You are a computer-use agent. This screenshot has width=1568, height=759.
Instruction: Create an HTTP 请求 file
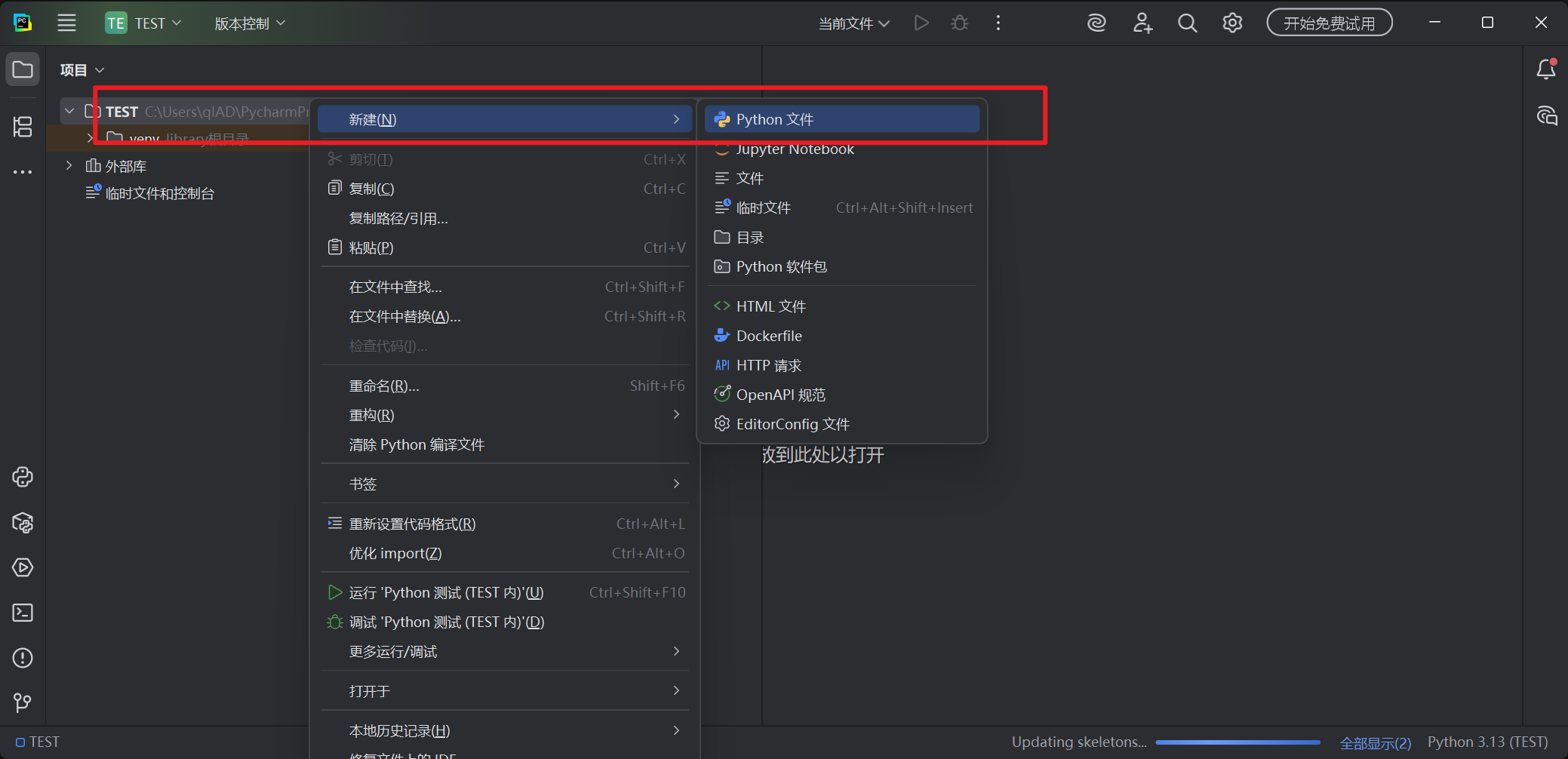[x=842, y=365]
